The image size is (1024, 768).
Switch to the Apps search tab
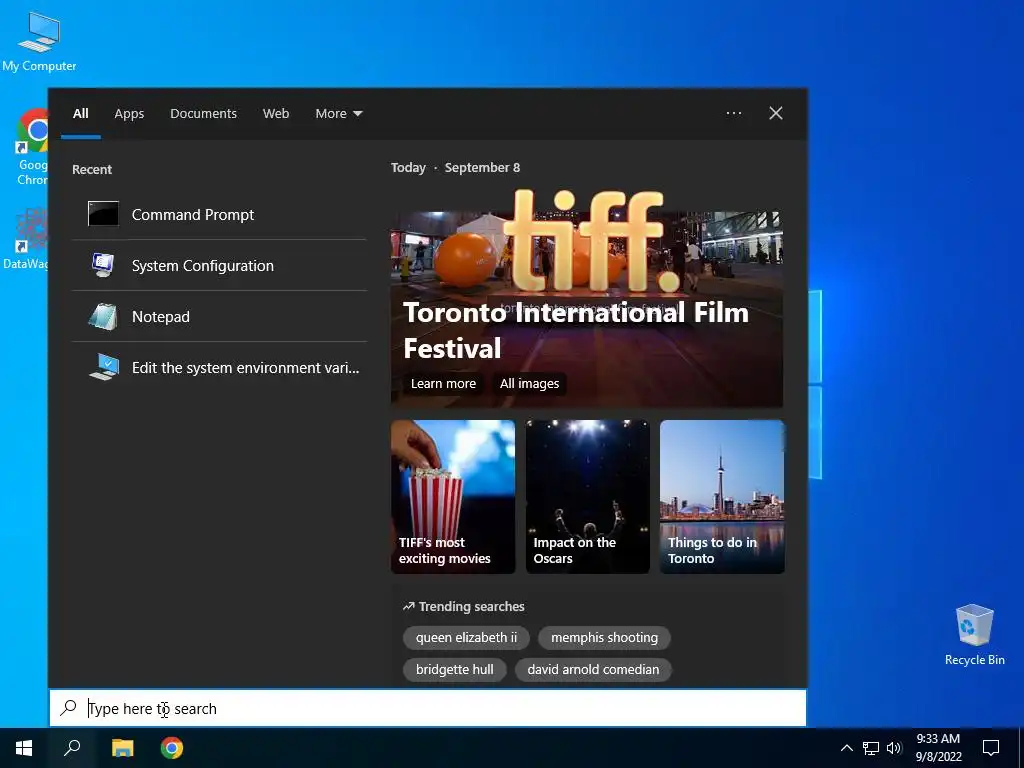[129, 113]
